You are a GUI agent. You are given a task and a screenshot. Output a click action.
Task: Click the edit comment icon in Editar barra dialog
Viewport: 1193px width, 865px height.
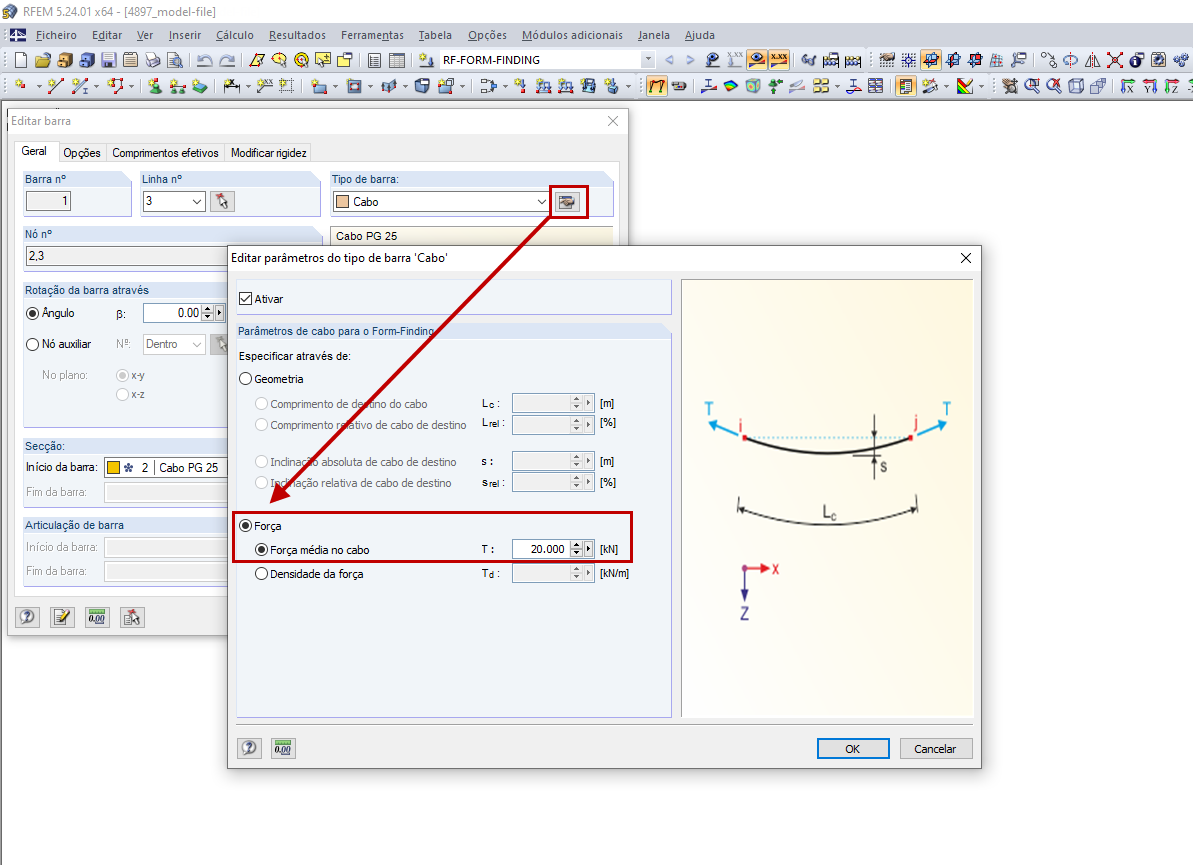[x=61, y=617]
